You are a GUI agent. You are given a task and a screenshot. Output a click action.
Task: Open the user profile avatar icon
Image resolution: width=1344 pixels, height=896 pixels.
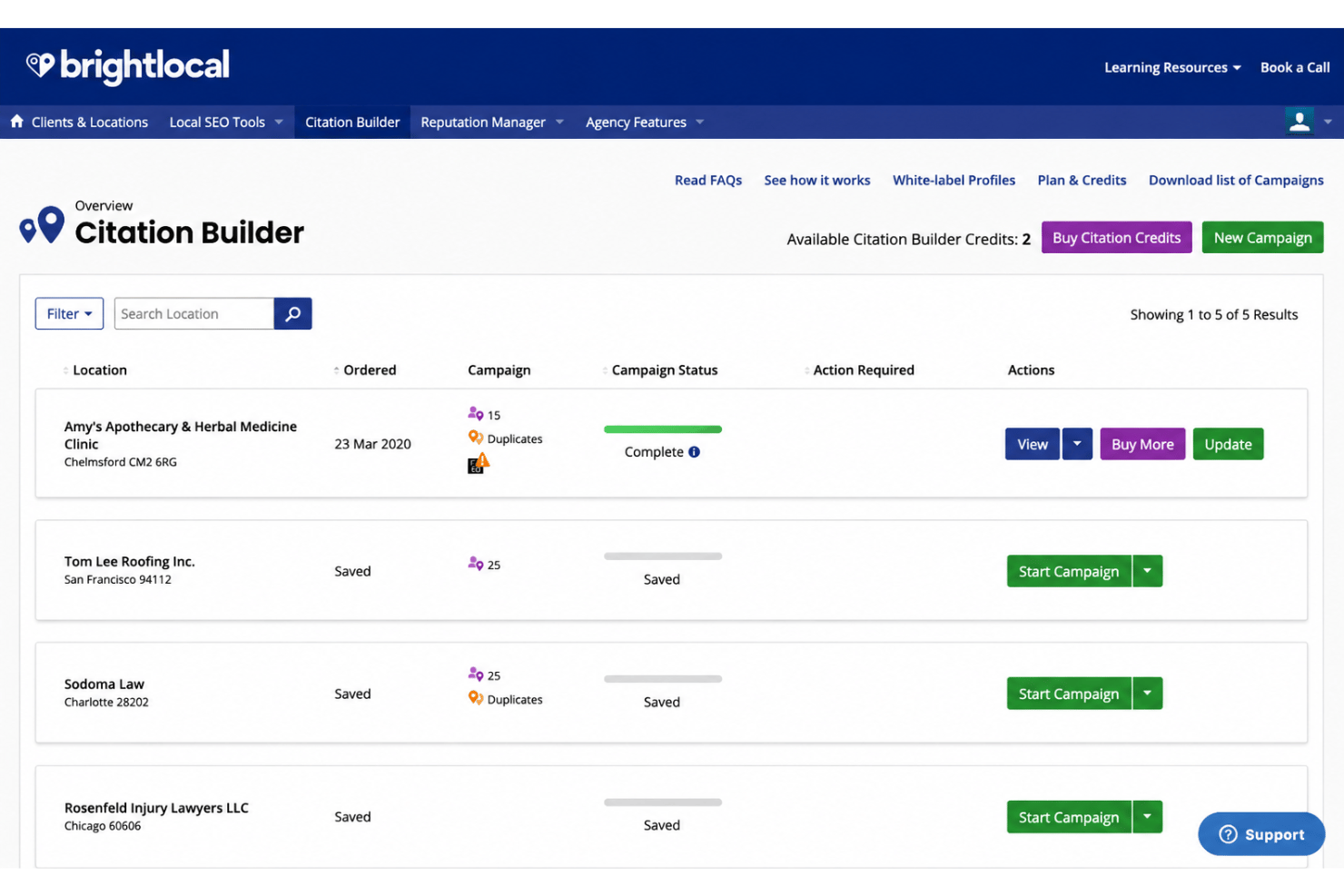pos(1300,121)
